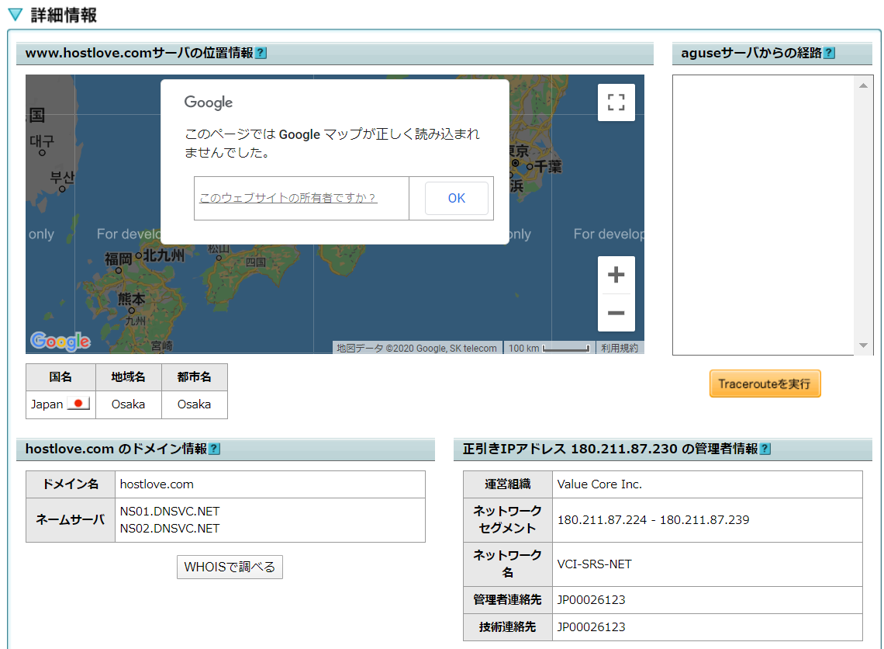Click the 地図データ ©2020 Google attribution

coord(417,348)
